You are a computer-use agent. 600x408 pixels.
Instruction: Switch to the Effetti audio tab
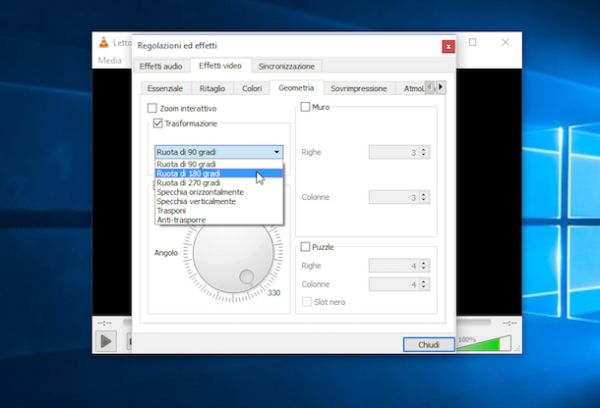tap(161, 66)
